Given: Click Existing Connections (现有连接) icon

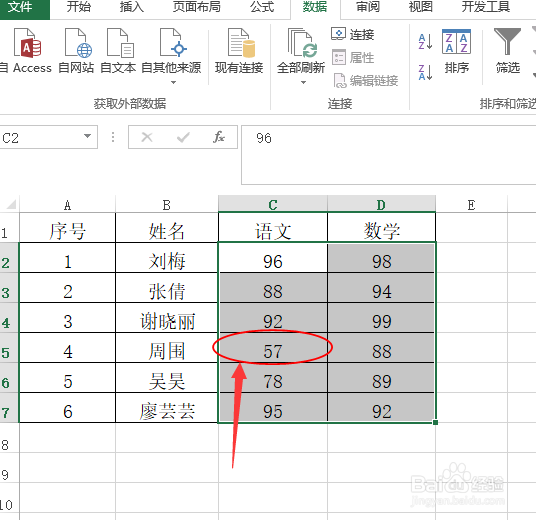Looking at the screenshot, I should [x=241, y=43].
